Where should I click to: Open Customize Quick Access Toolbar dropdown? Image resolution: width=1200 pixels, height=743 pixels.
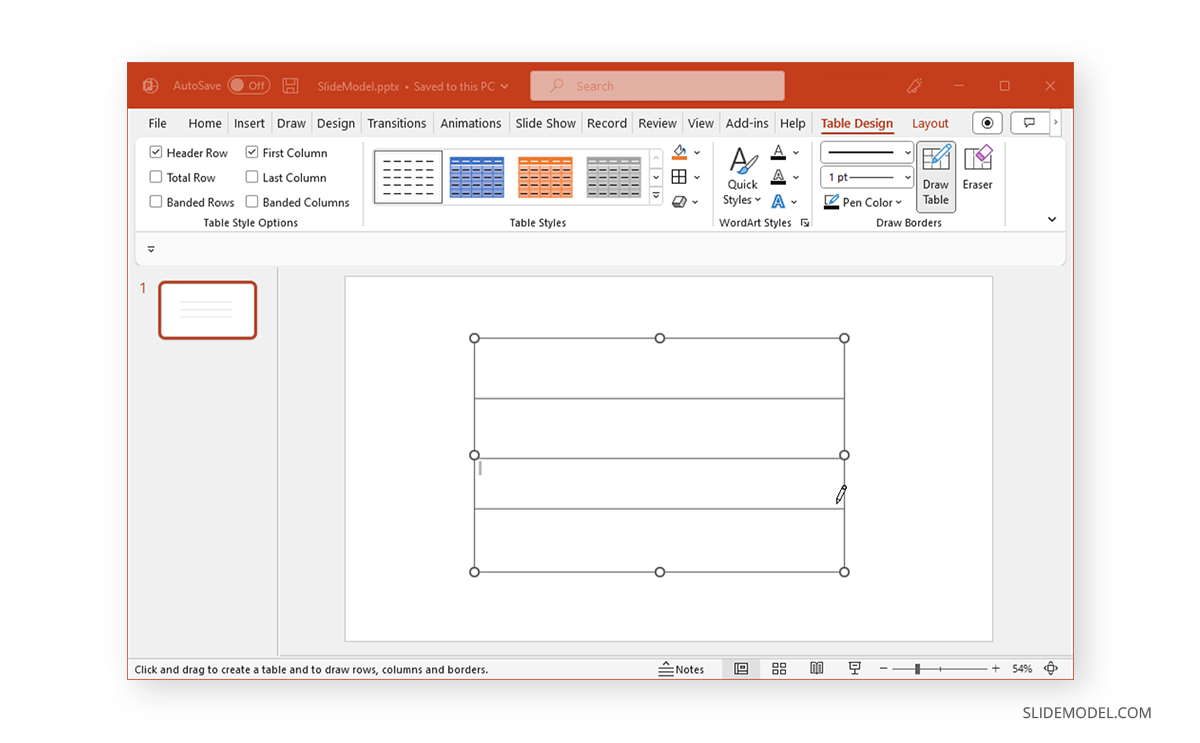point(151,249)
